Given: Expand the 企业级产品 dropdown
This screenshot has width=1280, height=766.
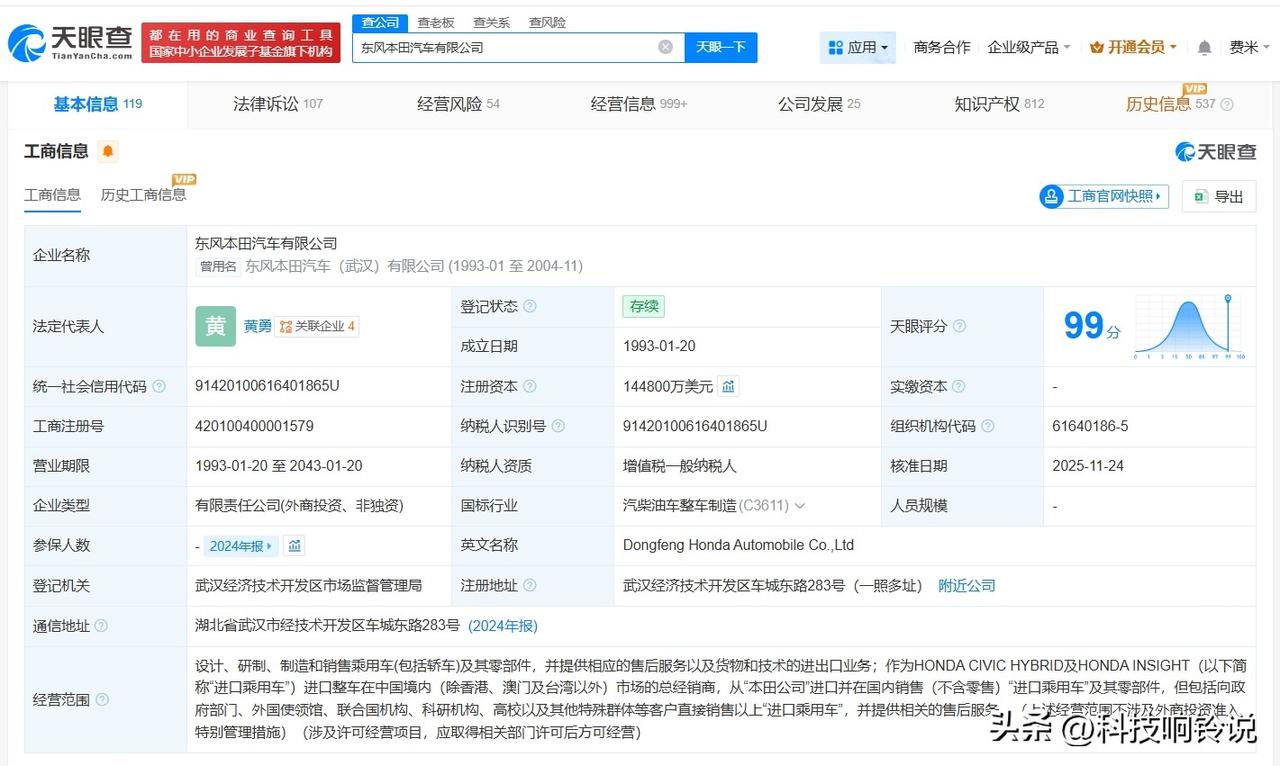Looking at the screenshot, I should point(1029,47).
